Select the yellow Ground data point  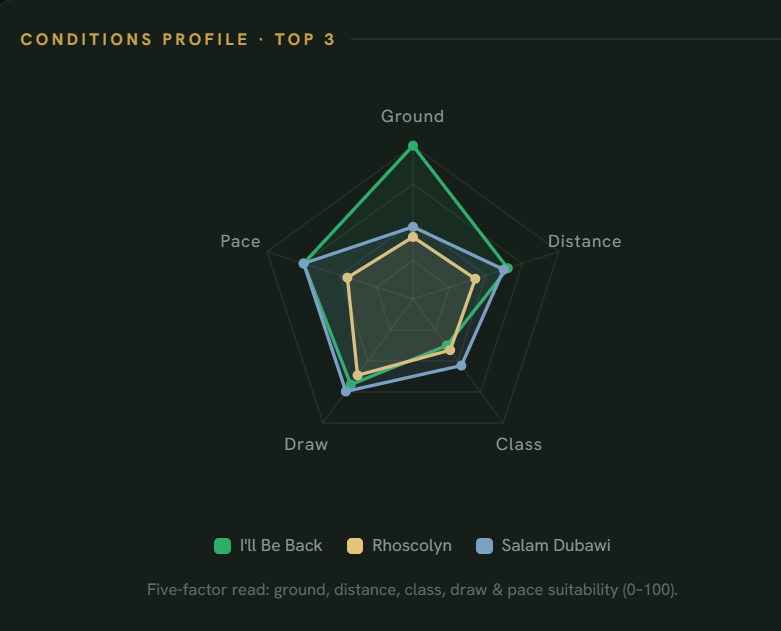click(x=412, y=238)
